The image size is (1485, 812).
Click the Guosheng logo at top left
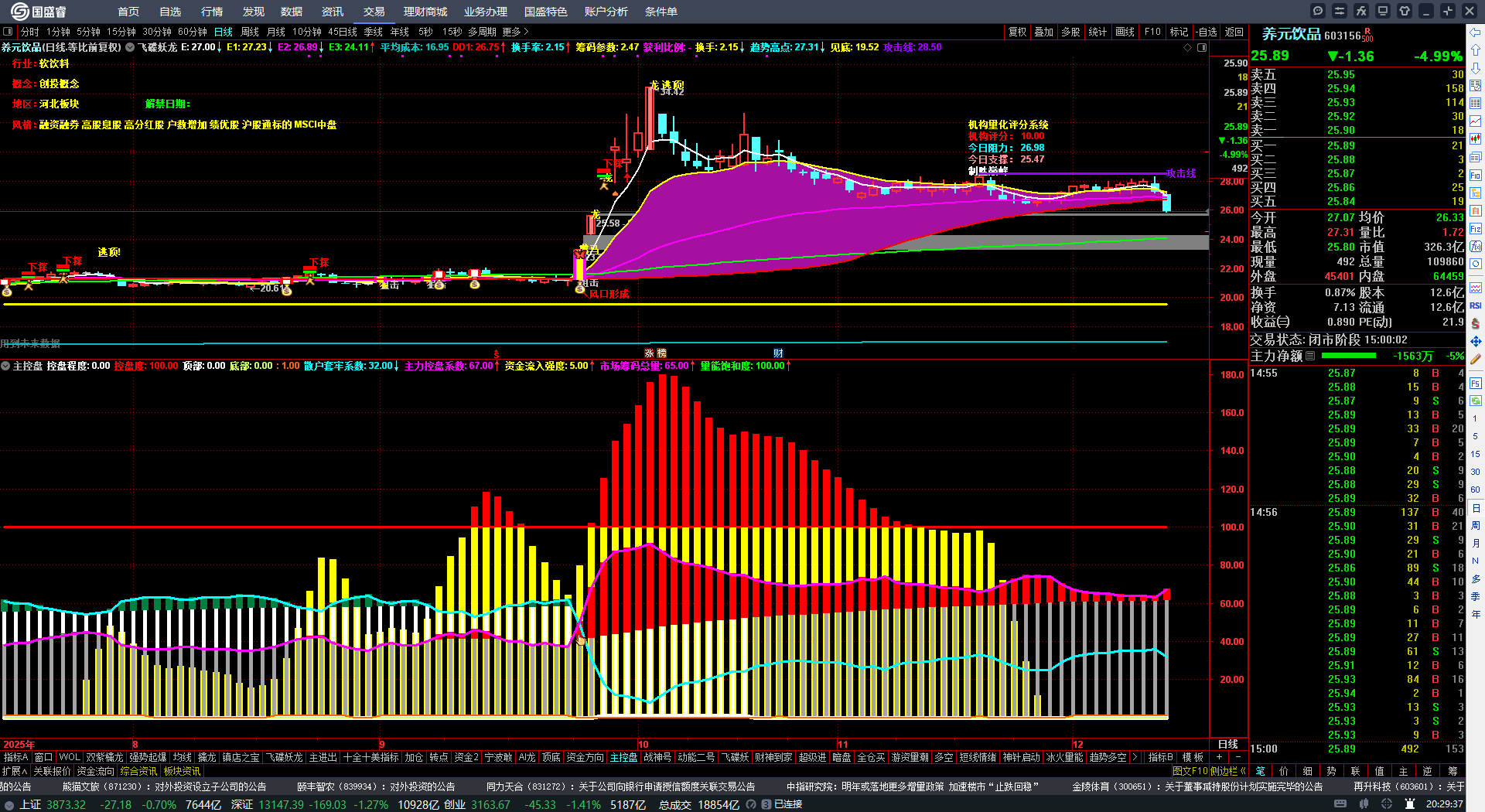pyautogui.click(x=39, y=12)
